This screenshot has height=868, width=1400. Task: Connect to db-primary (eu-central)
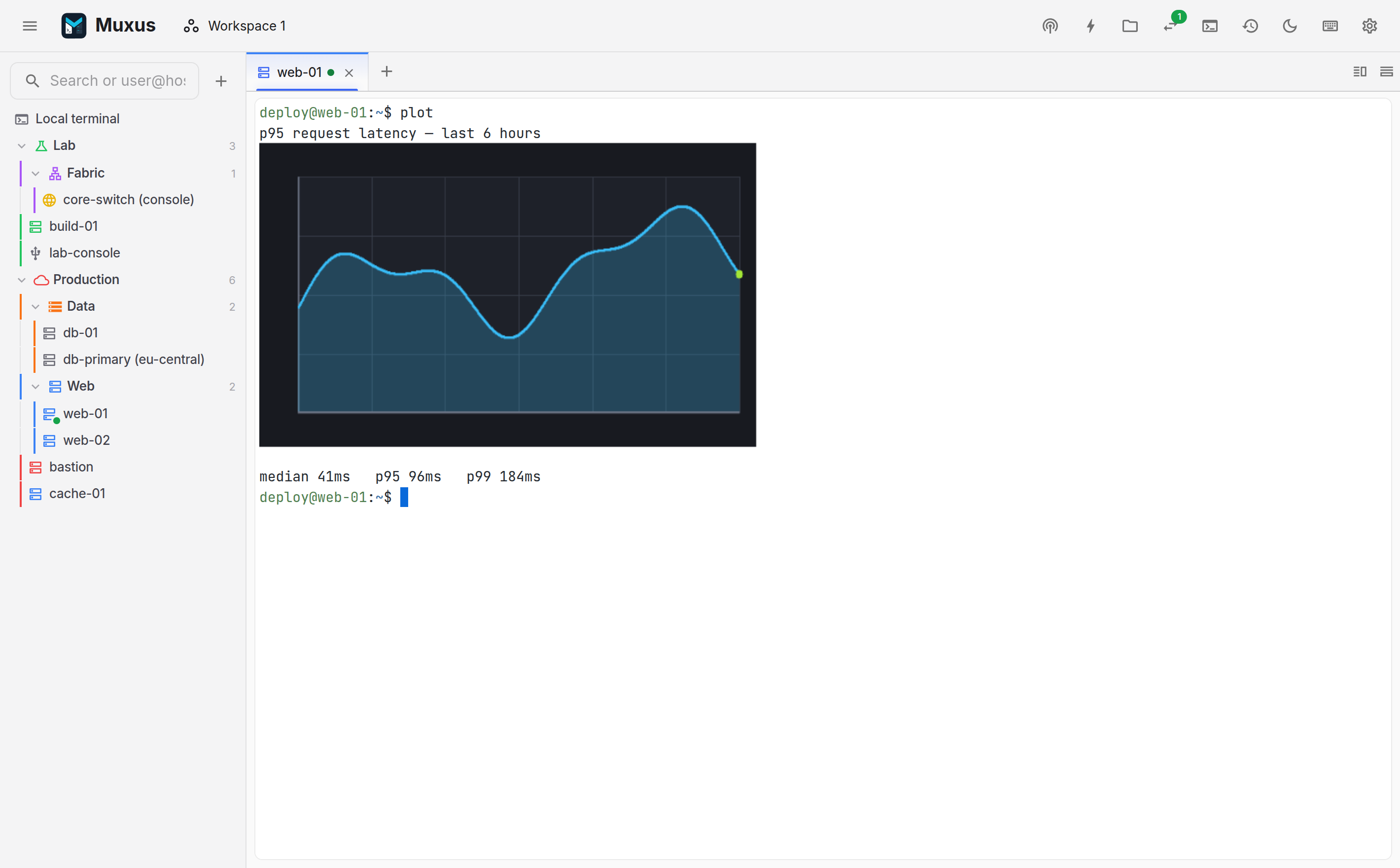click(x=134, y=360)
